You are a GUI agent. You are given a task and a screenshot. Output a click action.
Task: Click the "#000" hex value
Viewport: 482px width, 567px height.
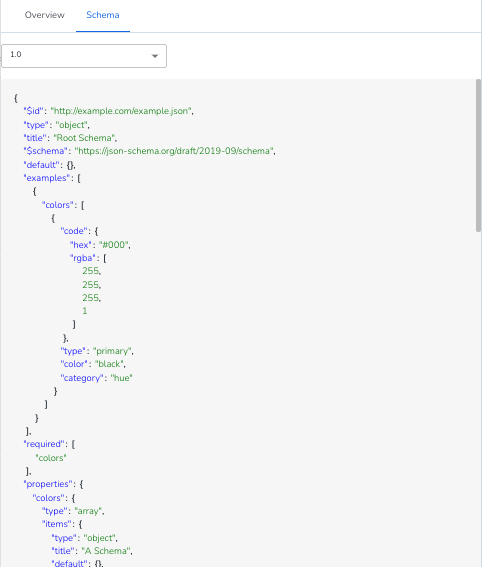pos(114,245)
